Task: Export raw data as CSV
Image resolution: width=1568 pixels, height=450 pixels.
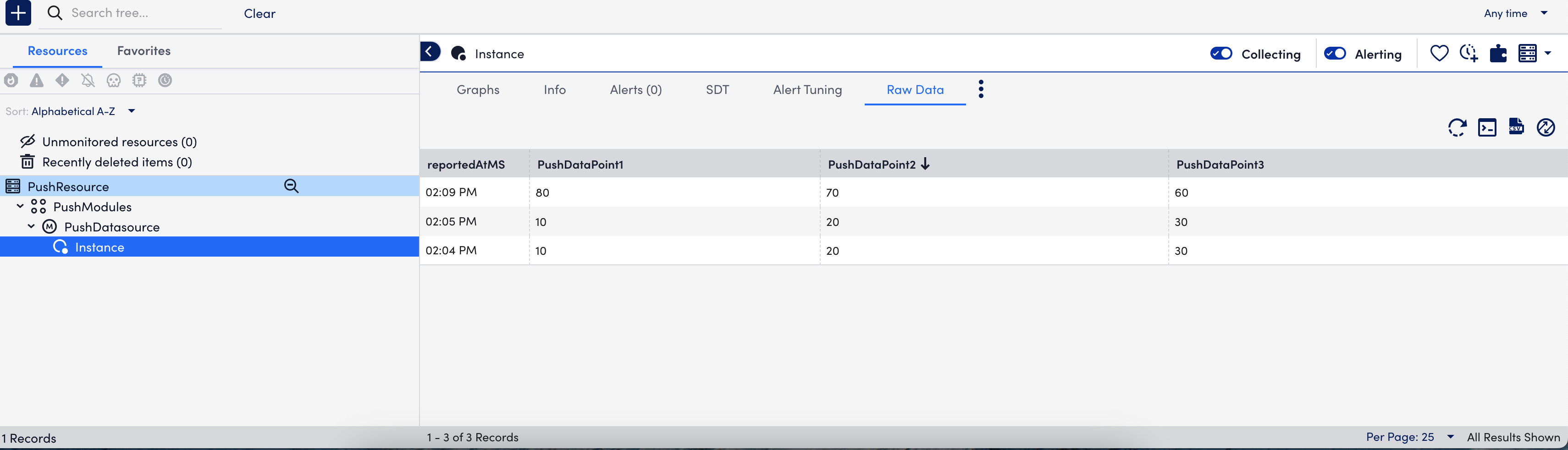Action: coord(1516,126)
